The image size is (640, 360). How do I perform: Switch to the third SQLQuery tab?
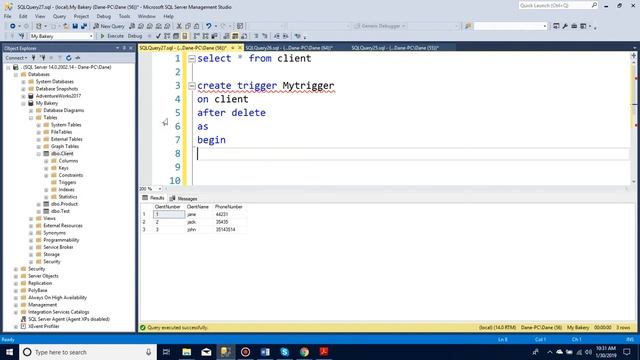(x=395, y=48)
